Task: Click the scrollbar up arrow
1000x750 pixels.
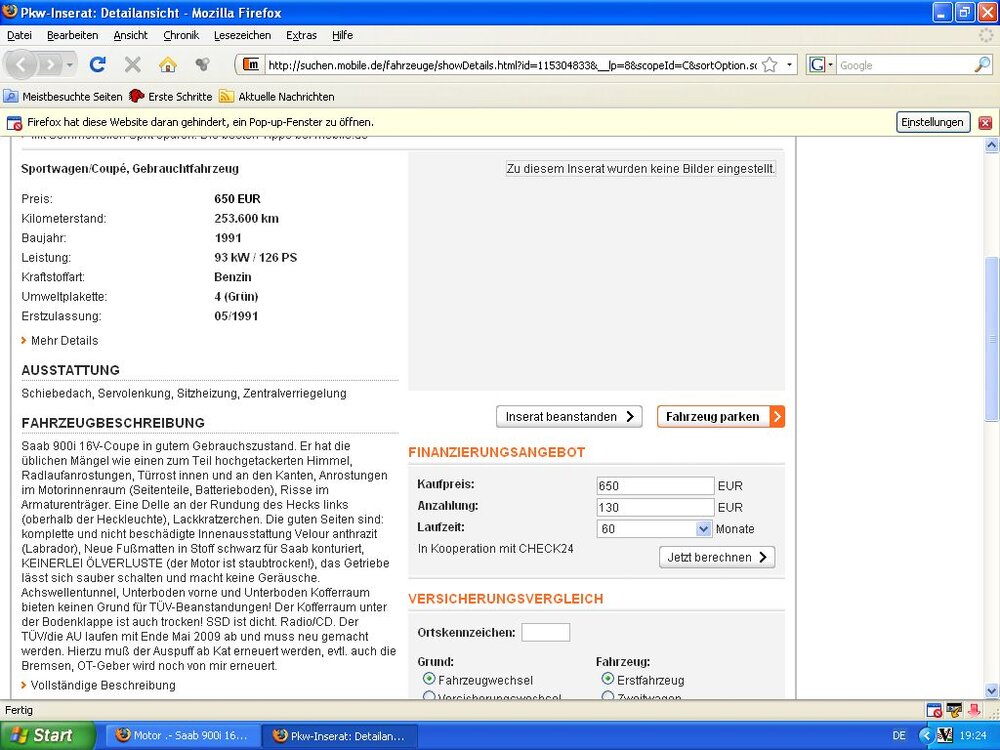Action: [992, 145]
